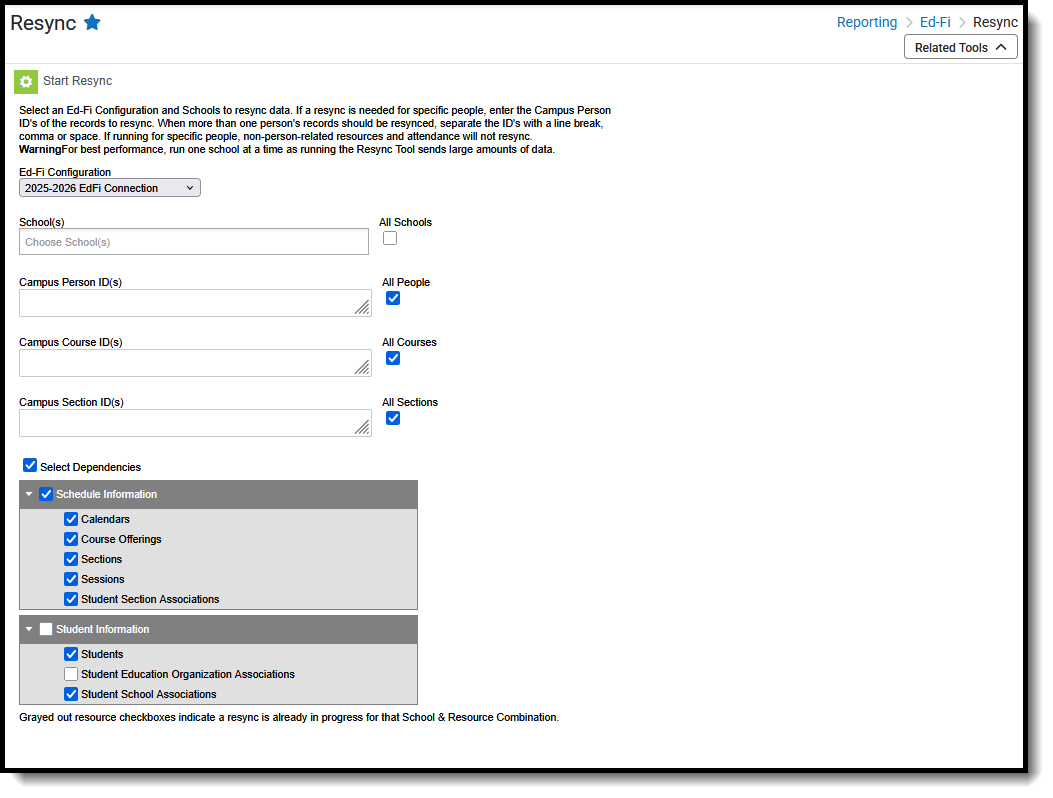Click the Campus Section ID(s) text area

[195, 423]
